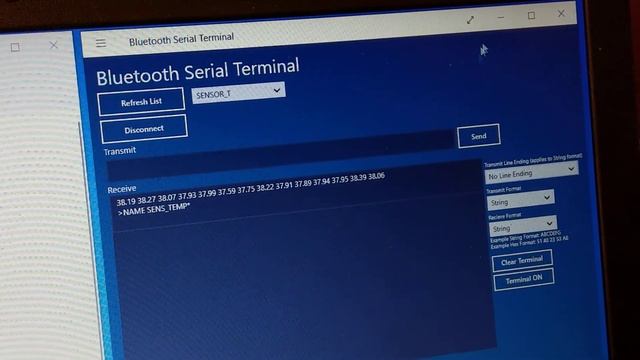Clear the terminal output
640x360 pixels.
(522, 260)
